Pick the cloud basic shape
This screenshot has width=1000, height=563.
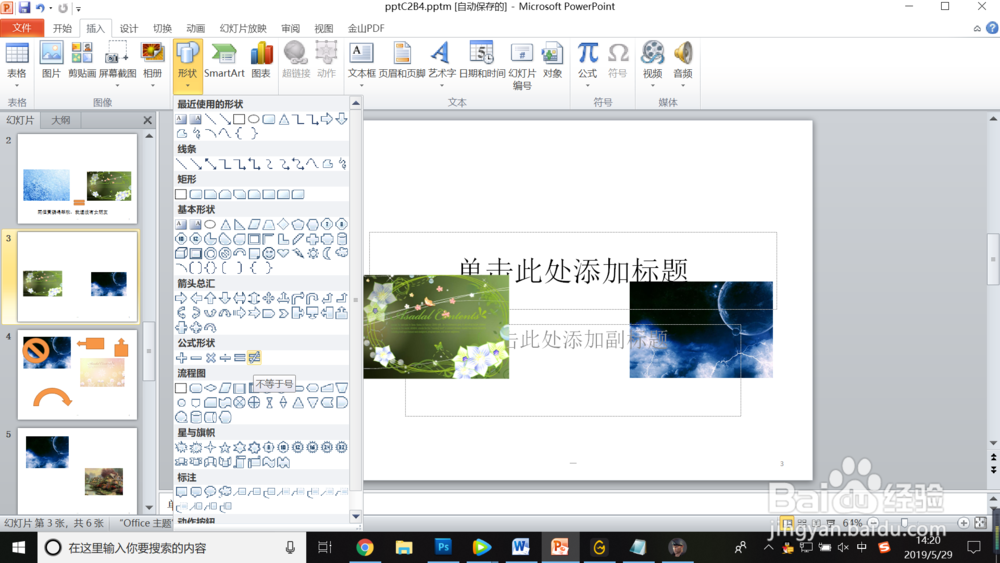tap(342, 253)
